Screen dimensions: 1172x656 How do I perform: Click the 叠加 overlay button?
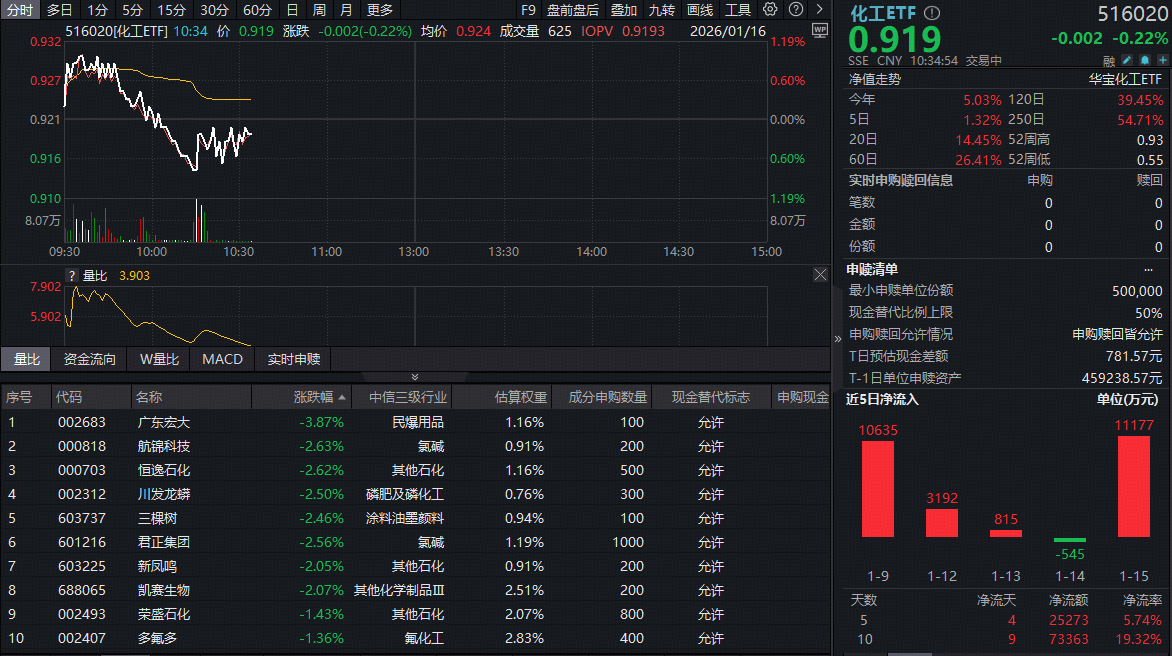point(624,10)
